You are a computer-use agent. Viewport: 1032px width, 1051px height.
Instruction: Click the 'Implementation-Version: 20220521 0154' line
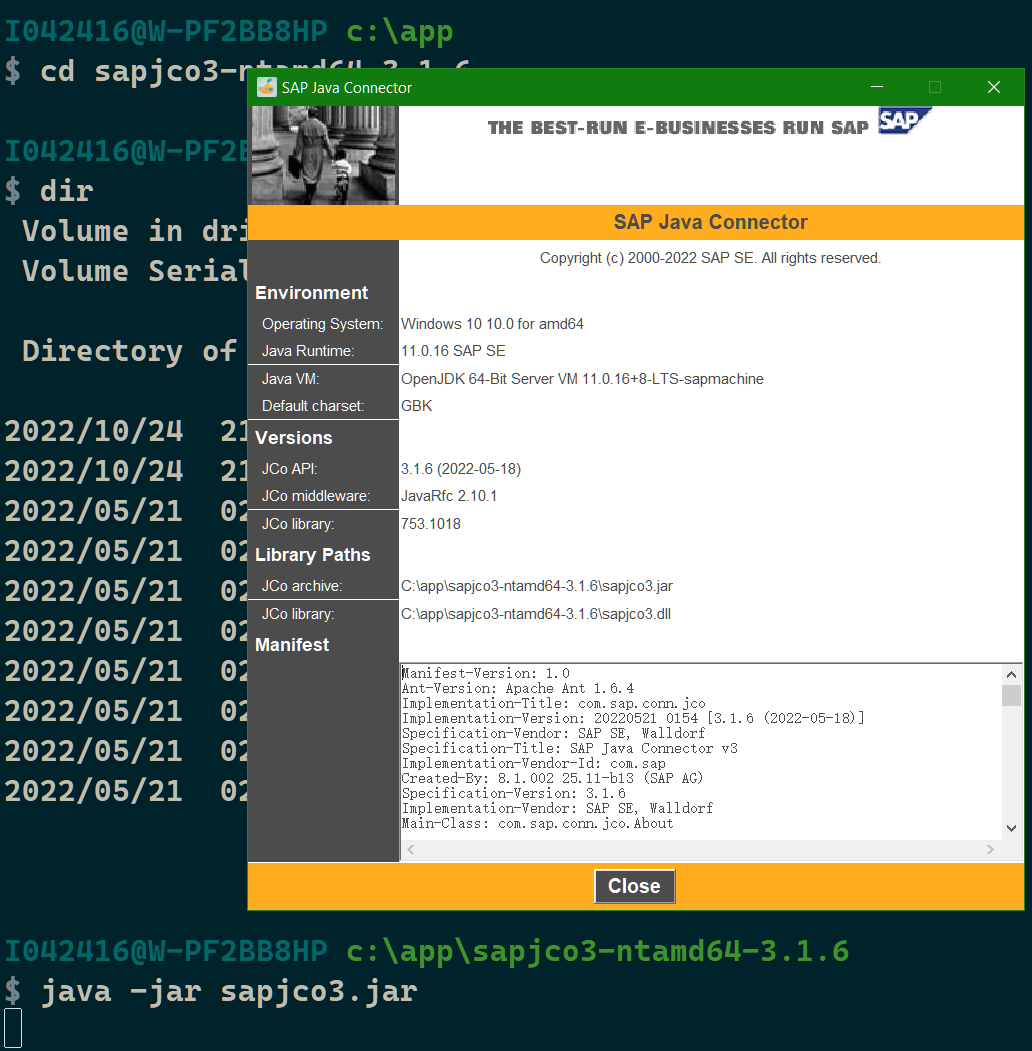pyautogui.click(x=633, y=718)
